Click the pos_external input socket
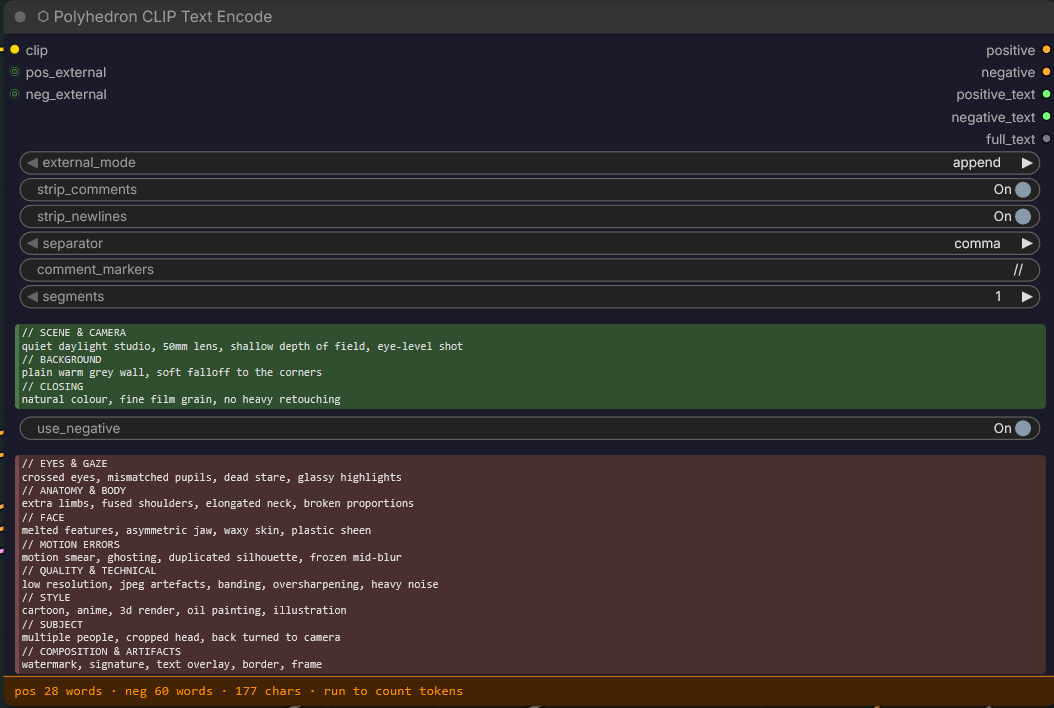The height and width of the screenshot is (708, 1054). [15, 72]
